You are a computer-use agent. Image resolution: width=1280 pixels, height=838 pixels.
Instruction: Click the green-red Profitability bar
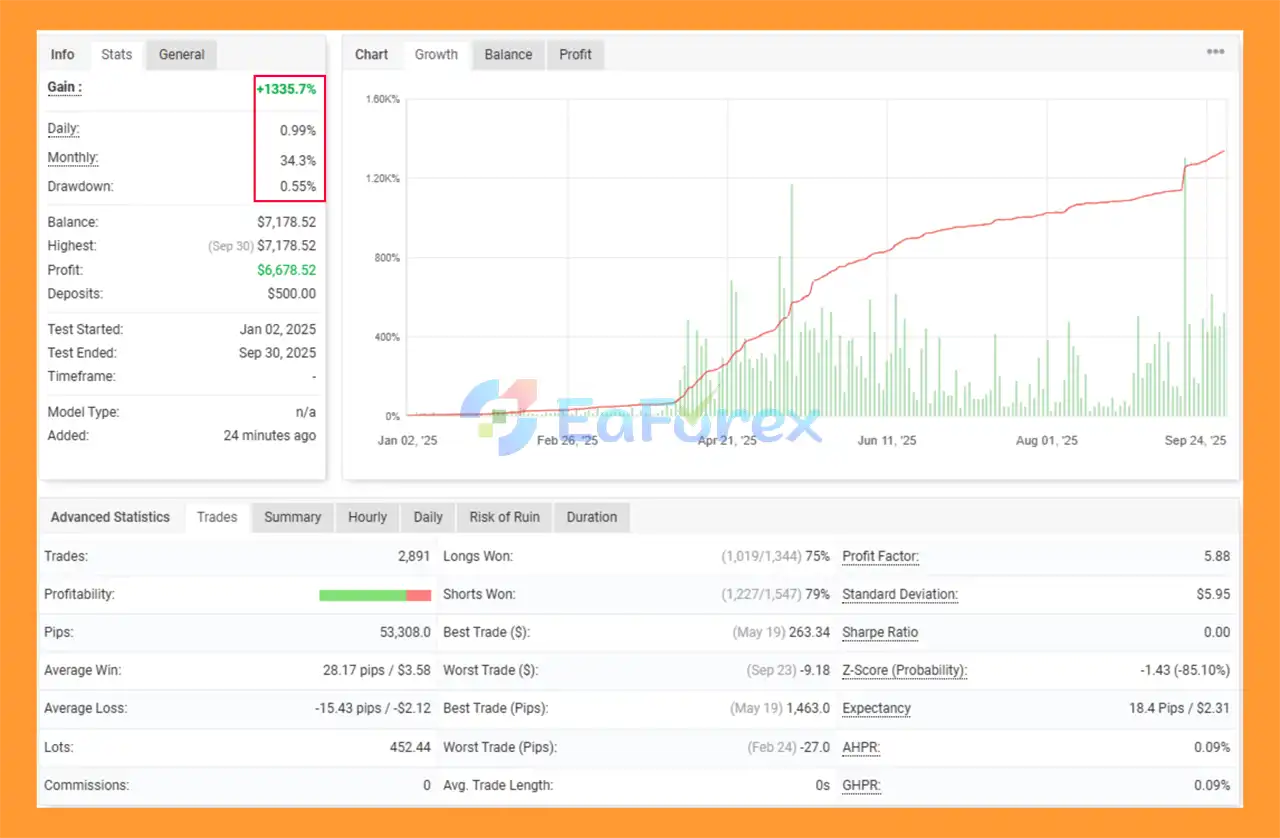[374, 595]
